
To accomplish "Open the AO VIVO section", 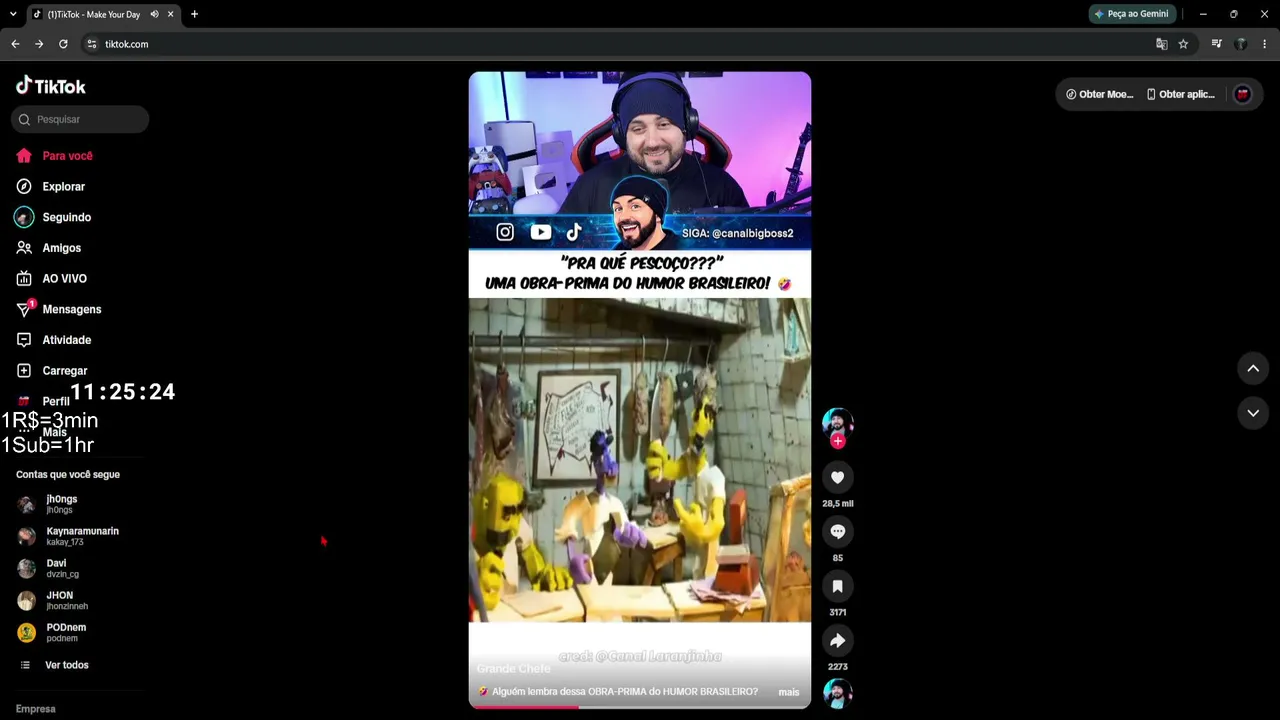I will [64, 279].
